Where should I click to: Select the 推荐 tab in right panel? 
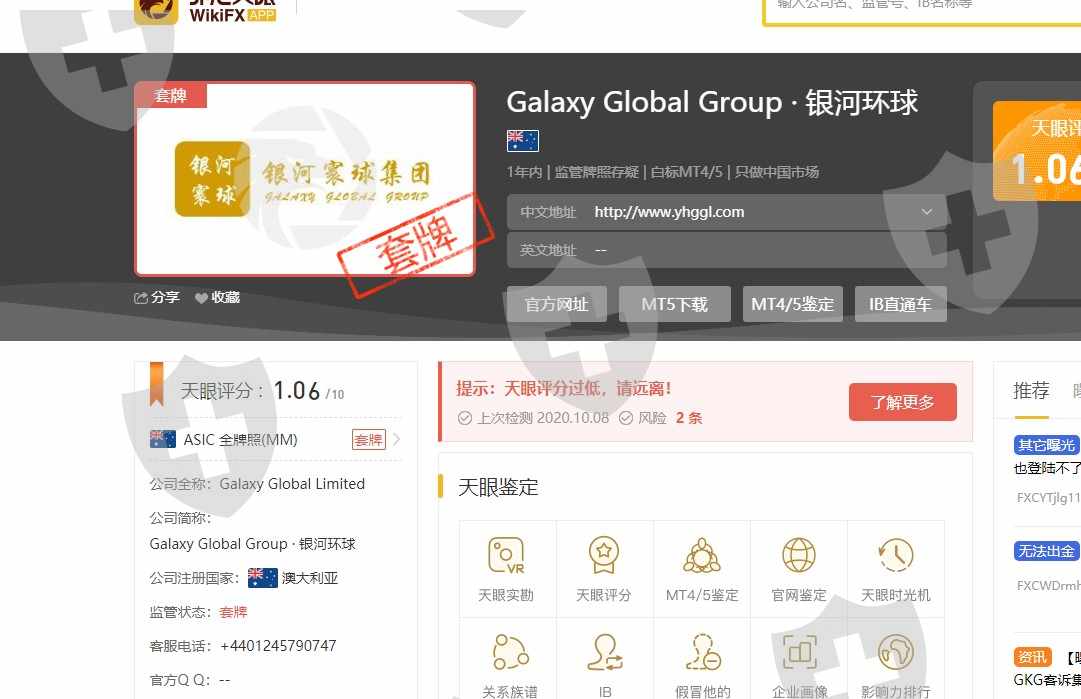tap(1031, 391)
